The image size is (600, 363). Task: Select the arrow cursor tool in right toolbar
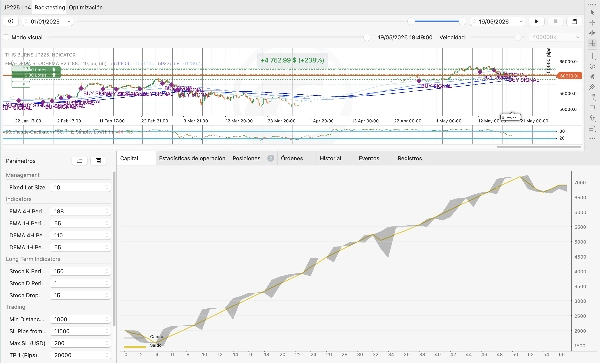pos(592,12)
